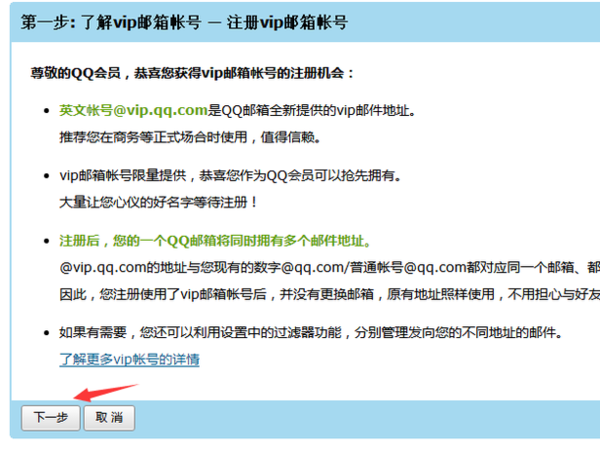Click the 下一步 button
Viewport: 600px width, 454px height.
(x=51, y=418)
